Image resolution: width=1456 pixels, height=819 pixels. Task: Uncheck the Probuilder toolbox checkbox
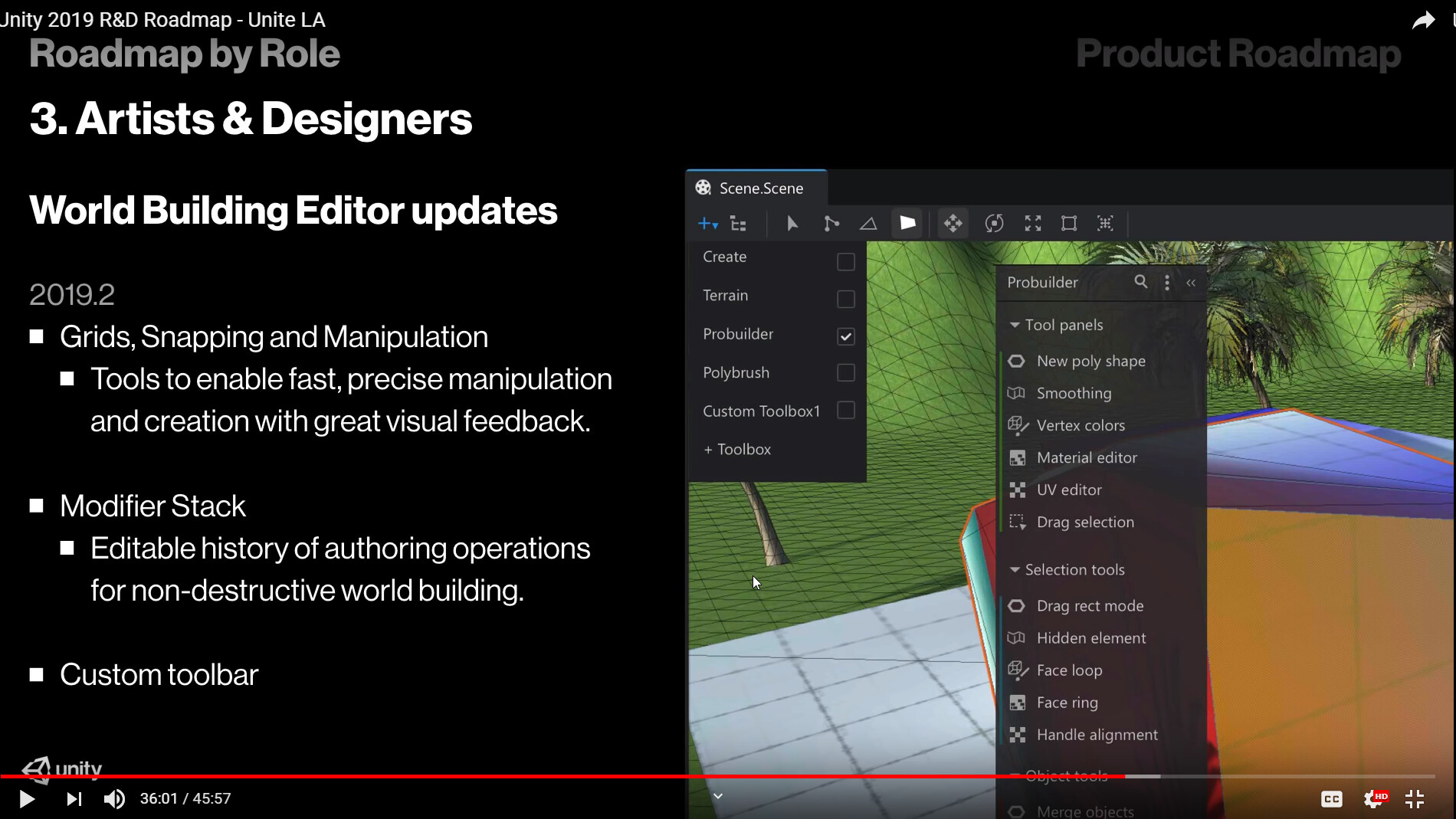point(846,336)
